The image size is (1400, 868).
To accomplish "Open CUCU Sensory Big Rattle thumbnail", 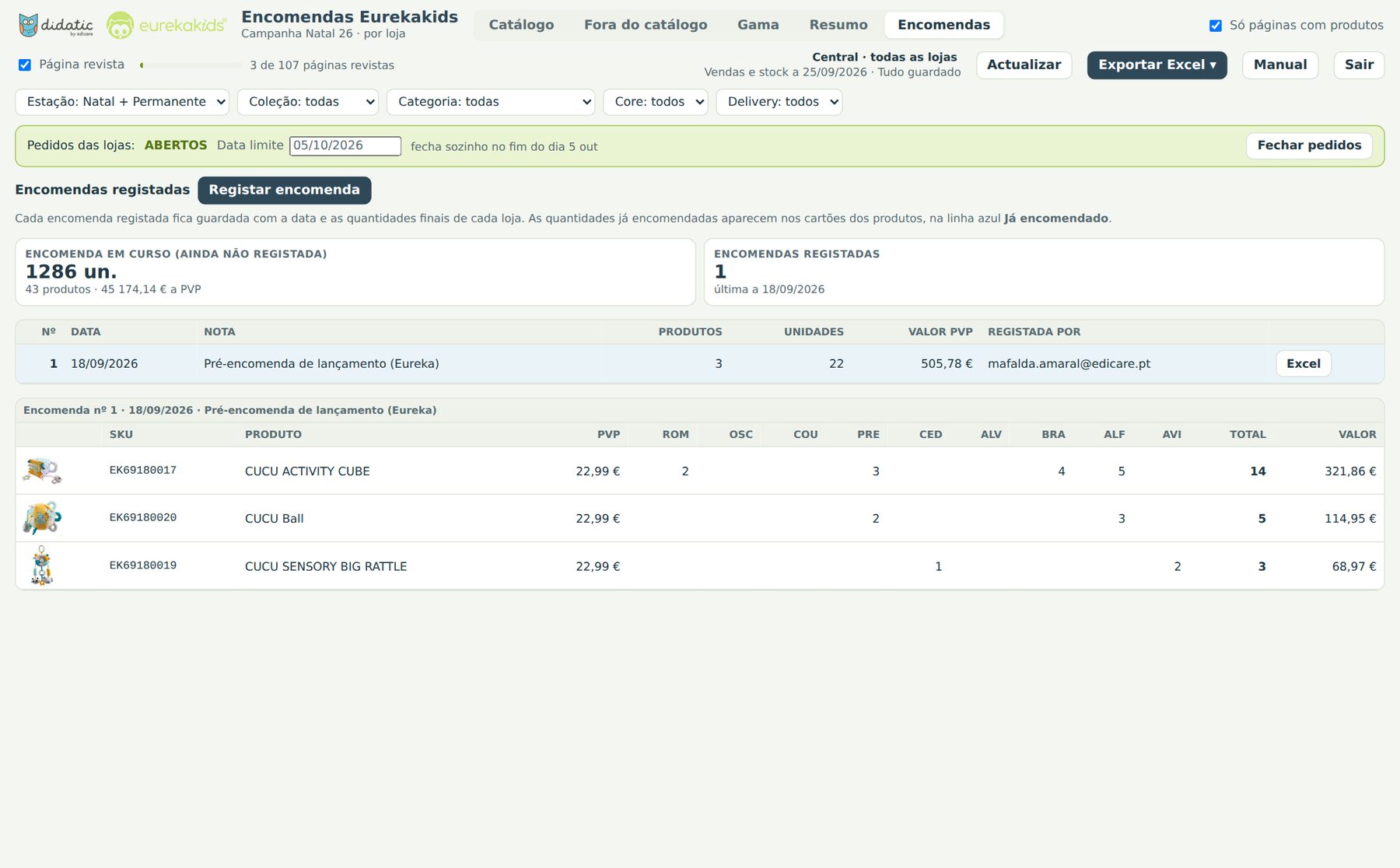I will click(42, 565).
